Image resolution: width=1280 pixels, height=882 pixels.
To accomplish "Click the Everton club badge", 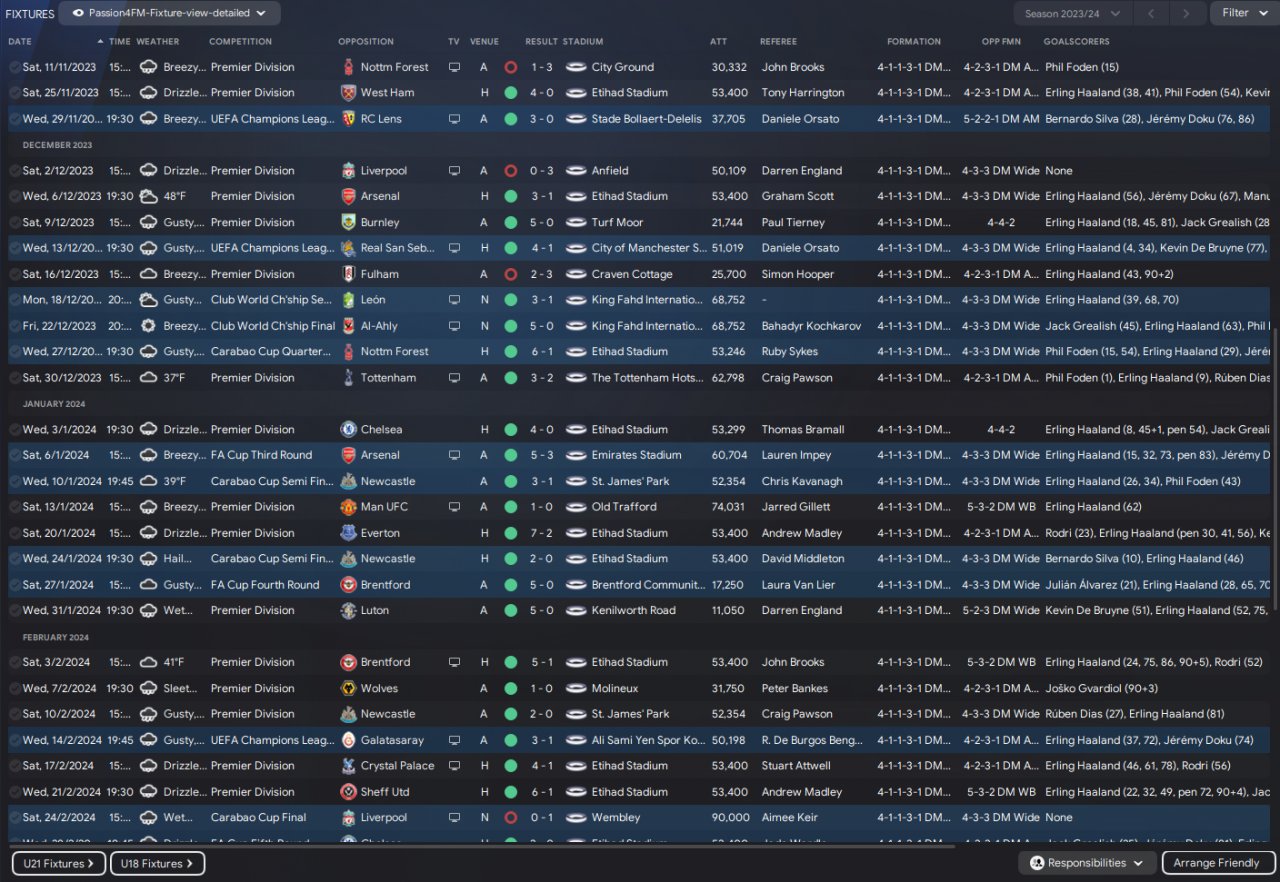I will tap(348, 533).
